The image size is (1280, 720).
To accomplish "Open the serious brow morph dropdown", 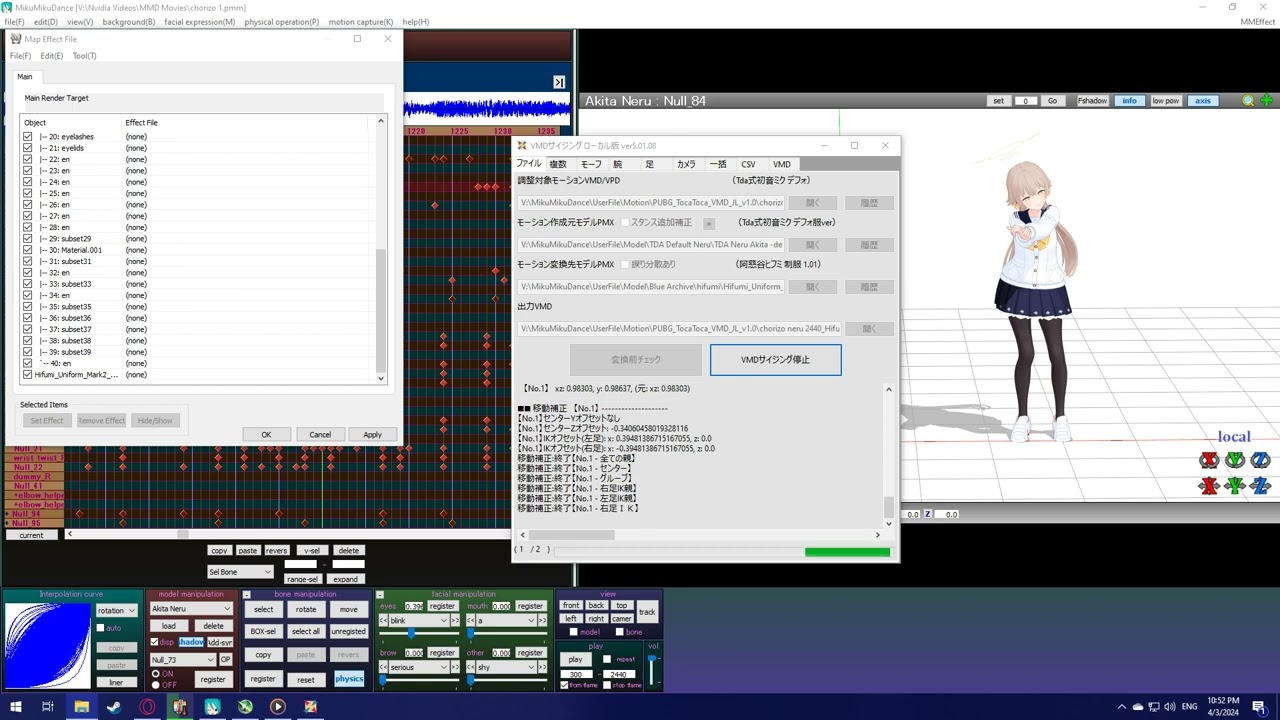I will click(419, 667).
